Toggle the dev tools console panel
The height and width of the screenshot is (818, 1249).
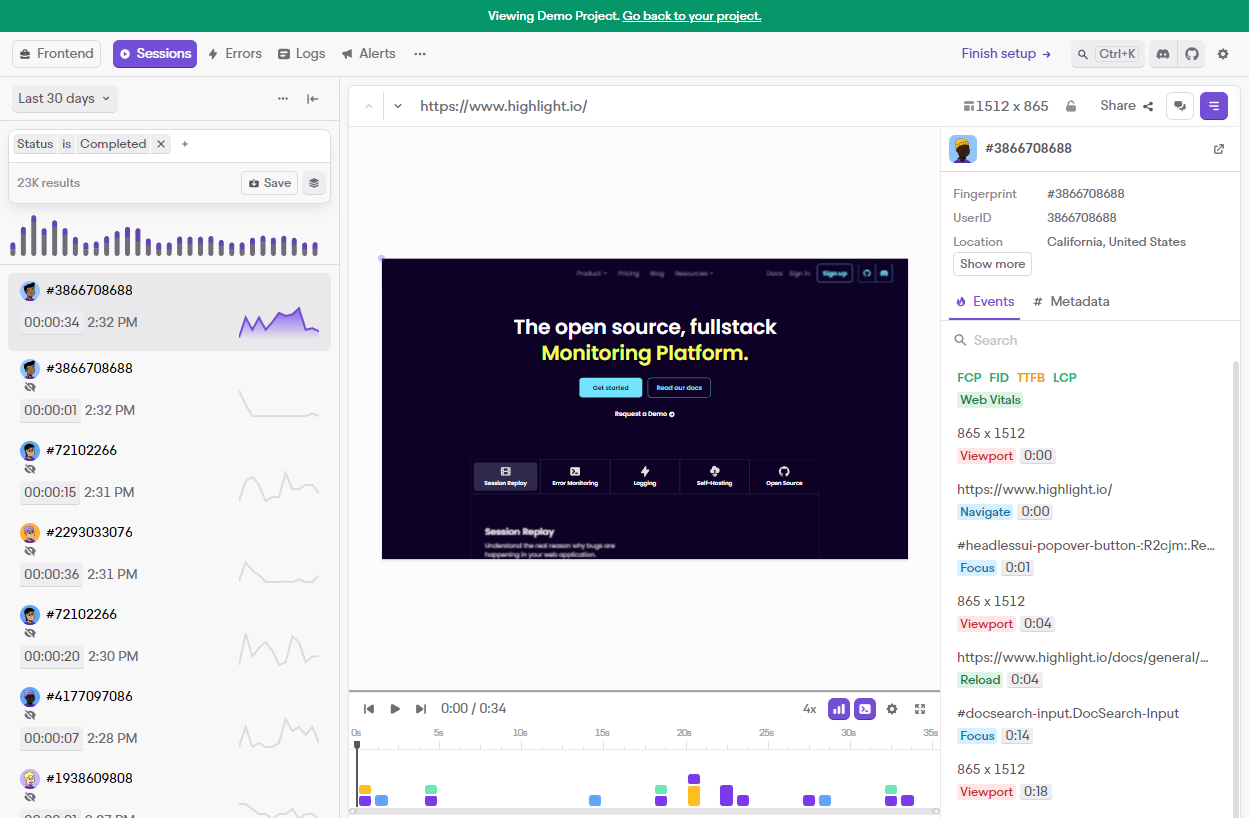(x=865, y=709)
